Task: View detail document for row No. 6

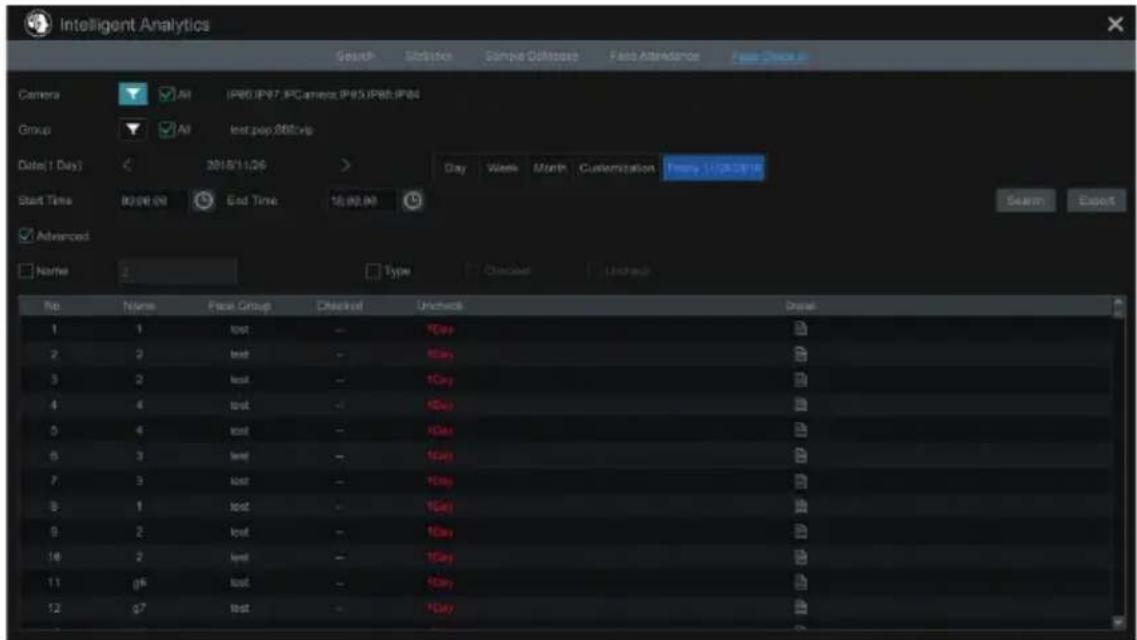Action: coord(801,456)
